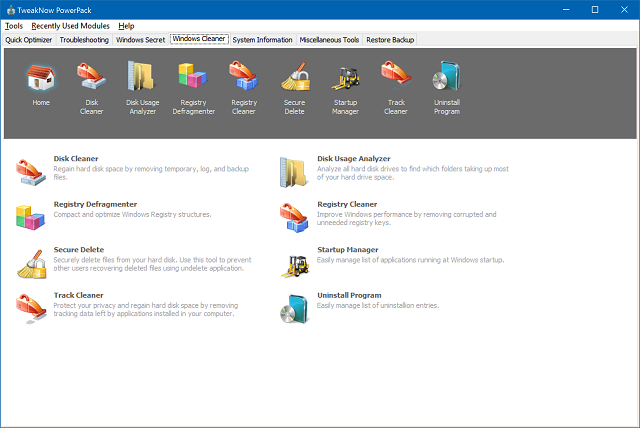
Task: Click the Registry Cleaner heading link
Action: tap(347, 204)
